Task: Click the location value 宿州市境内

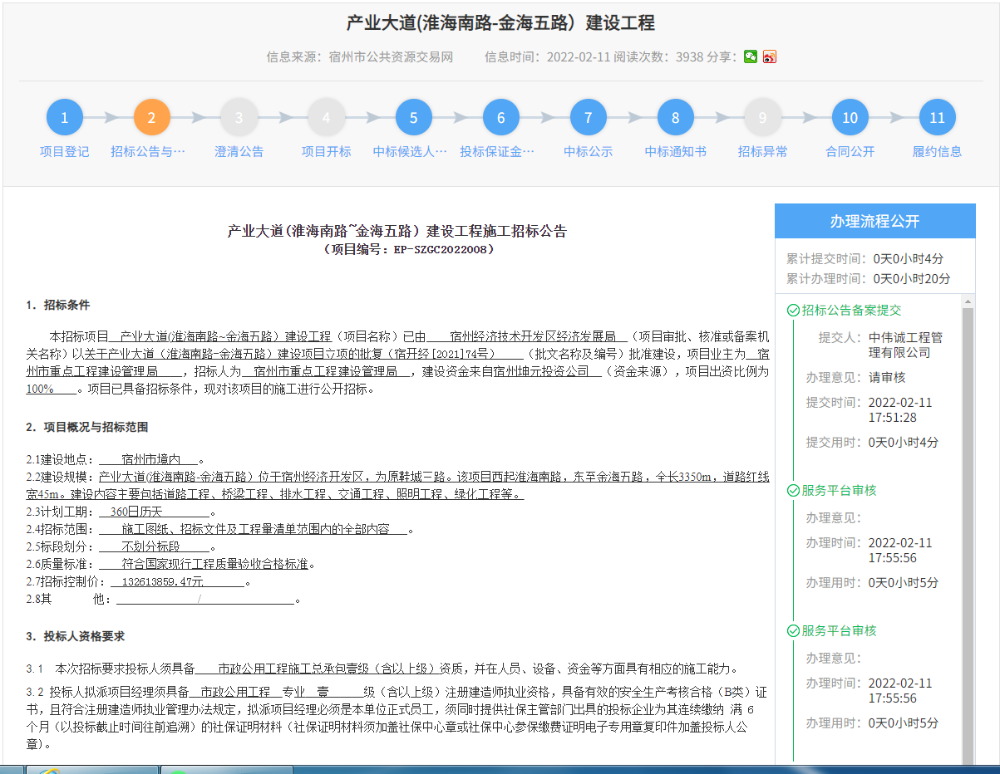Action: (x=151, y=459)
